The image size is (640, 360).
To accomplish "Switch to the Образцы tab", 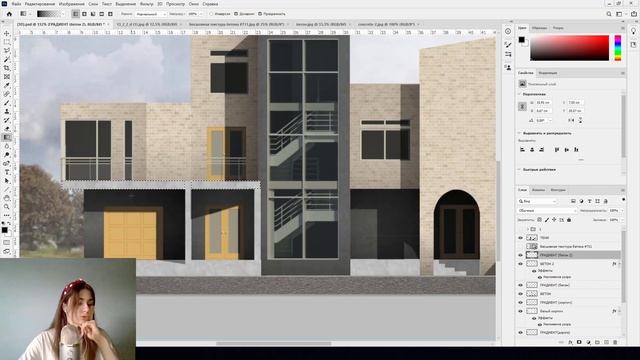I will [539, 28].
